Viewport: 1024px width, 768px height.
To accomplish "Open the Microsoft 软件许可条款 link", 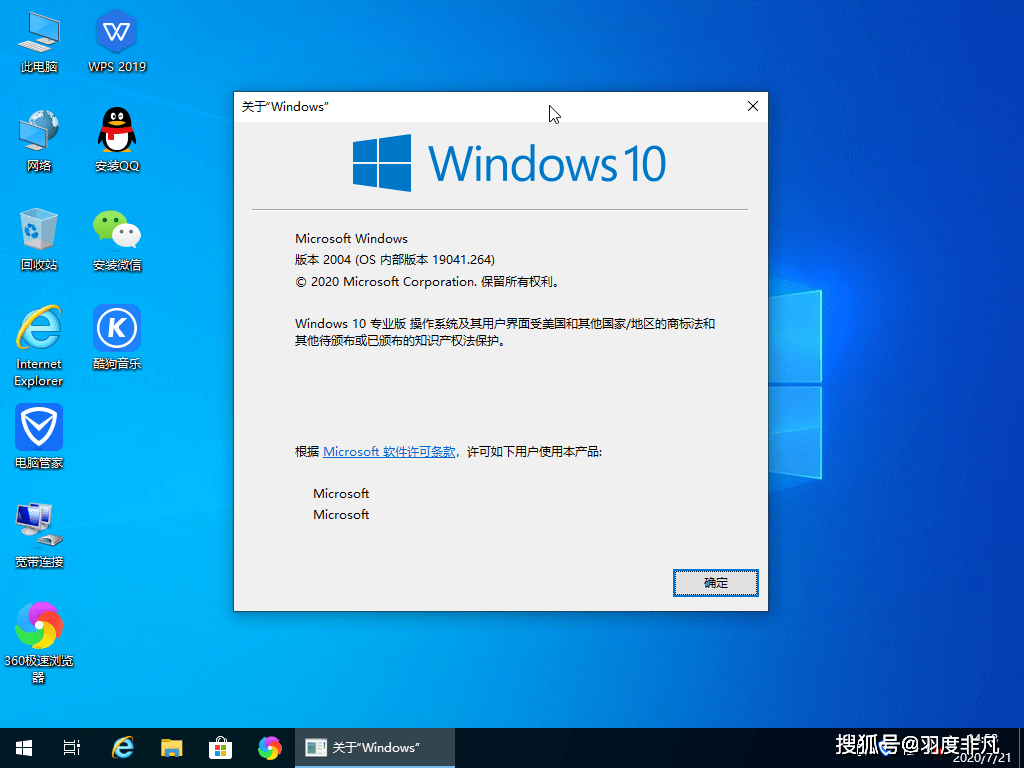I will (389, 451).
